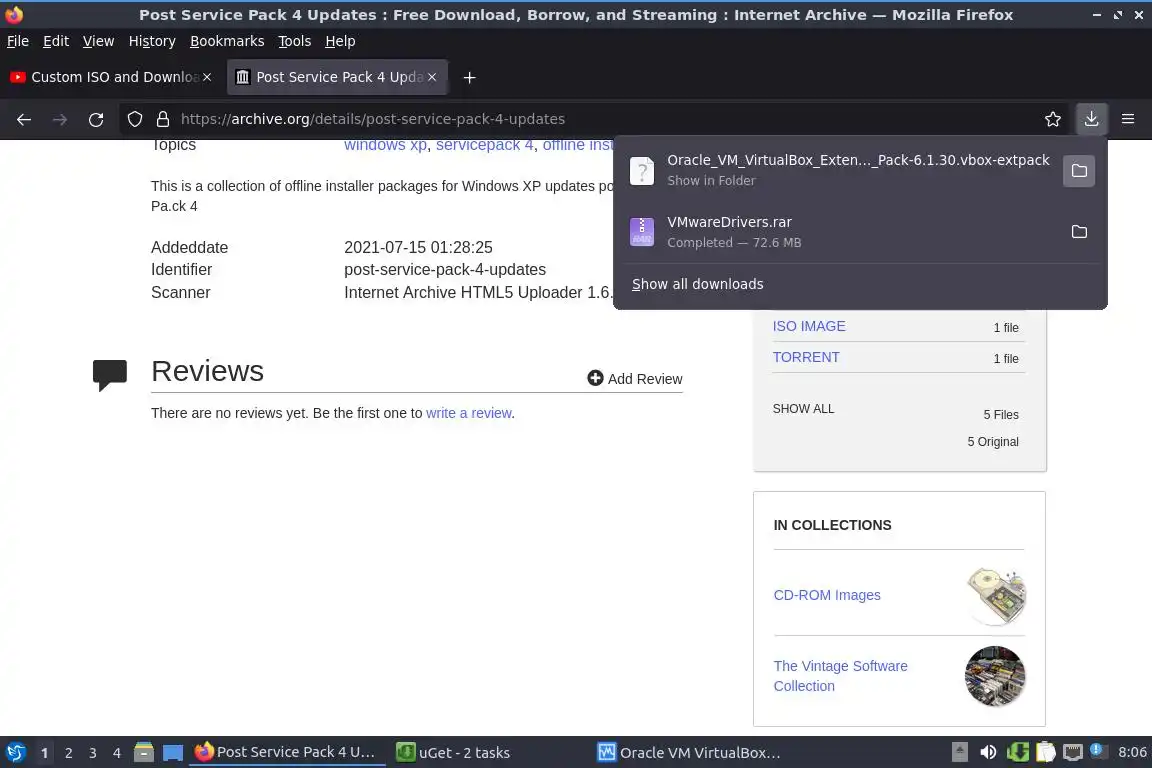Close the Post Service Pack 4 Updates tab
1152x768 pixels.
[x=432, y=77]
